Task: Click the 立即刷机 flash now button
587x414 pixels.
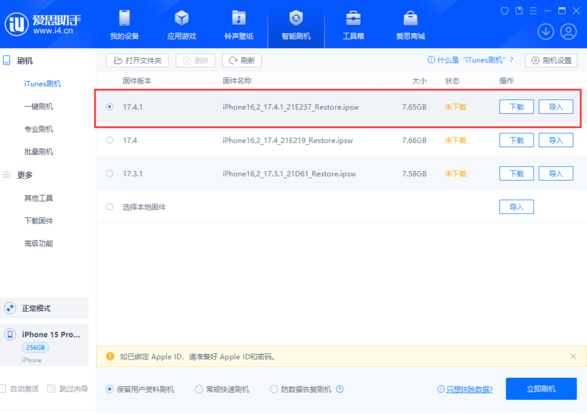Action: pos(541,389)
